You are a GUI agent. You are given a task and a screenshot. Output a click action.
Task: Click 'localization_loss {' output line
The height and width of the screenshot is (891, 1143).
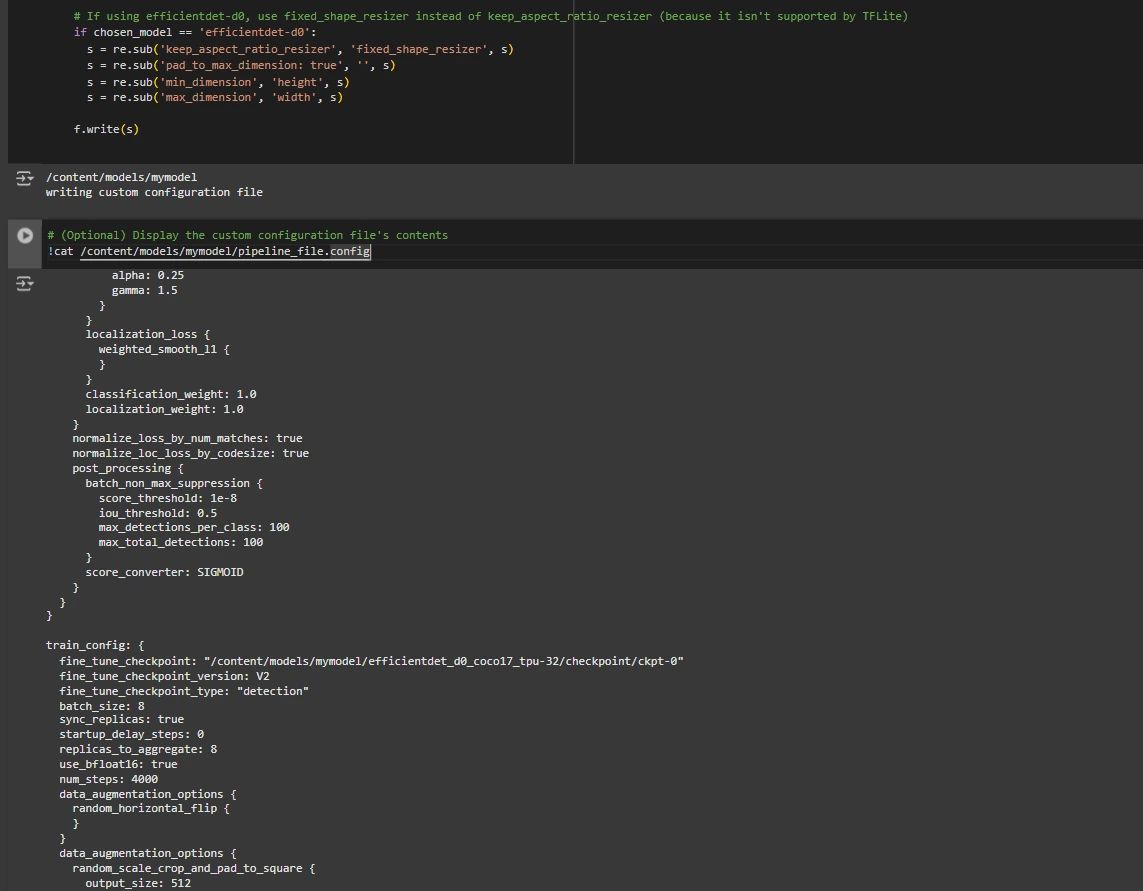pyautogui.click(x=147, y=334)
